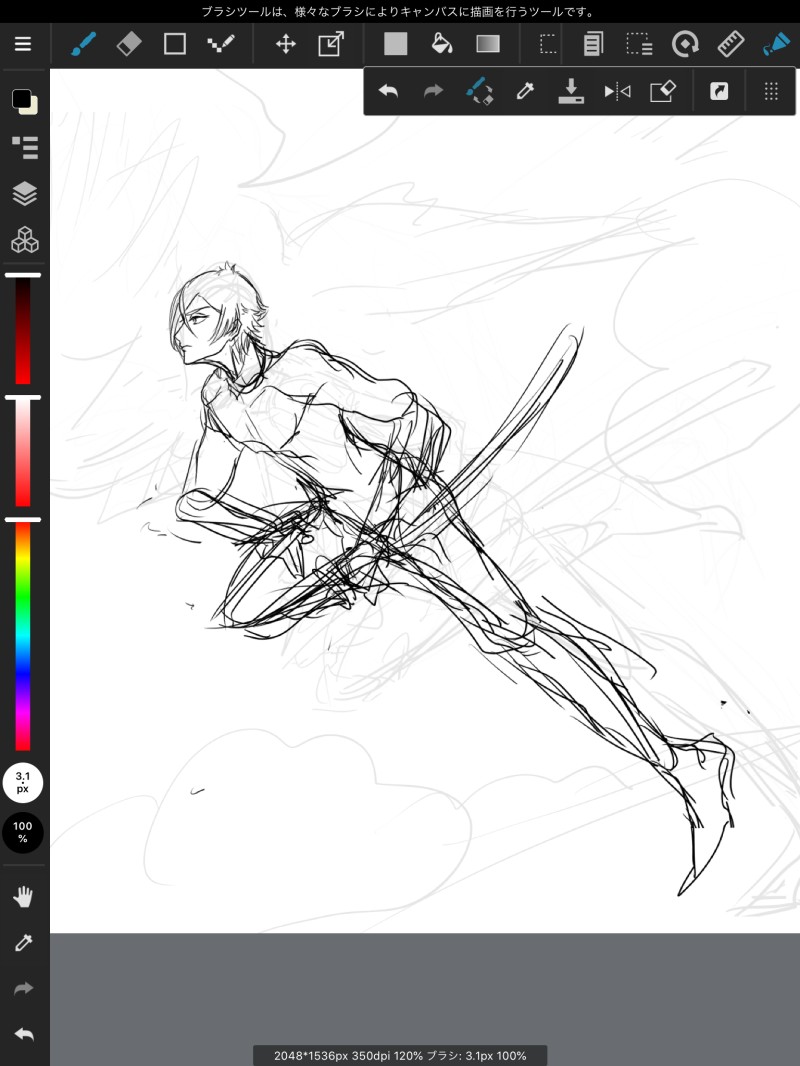This screenshot has height=1066, width=800.
Task: Pick eyedropper in floating toolbar
Action: pos(525,91)
